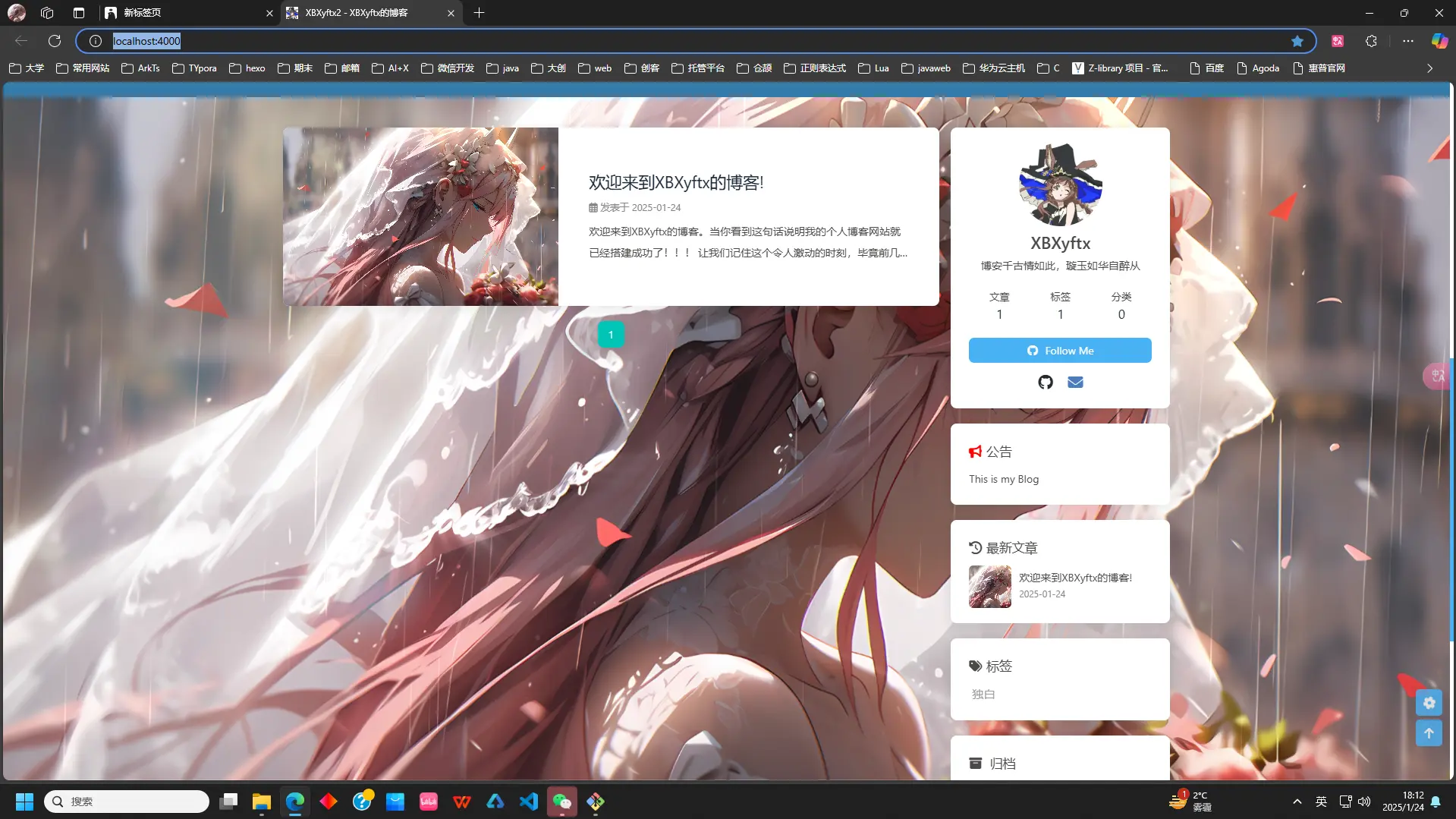Open the post title 欢迎来到XBXyftx的博客!
1456x819 pixels.
point(676,183)
